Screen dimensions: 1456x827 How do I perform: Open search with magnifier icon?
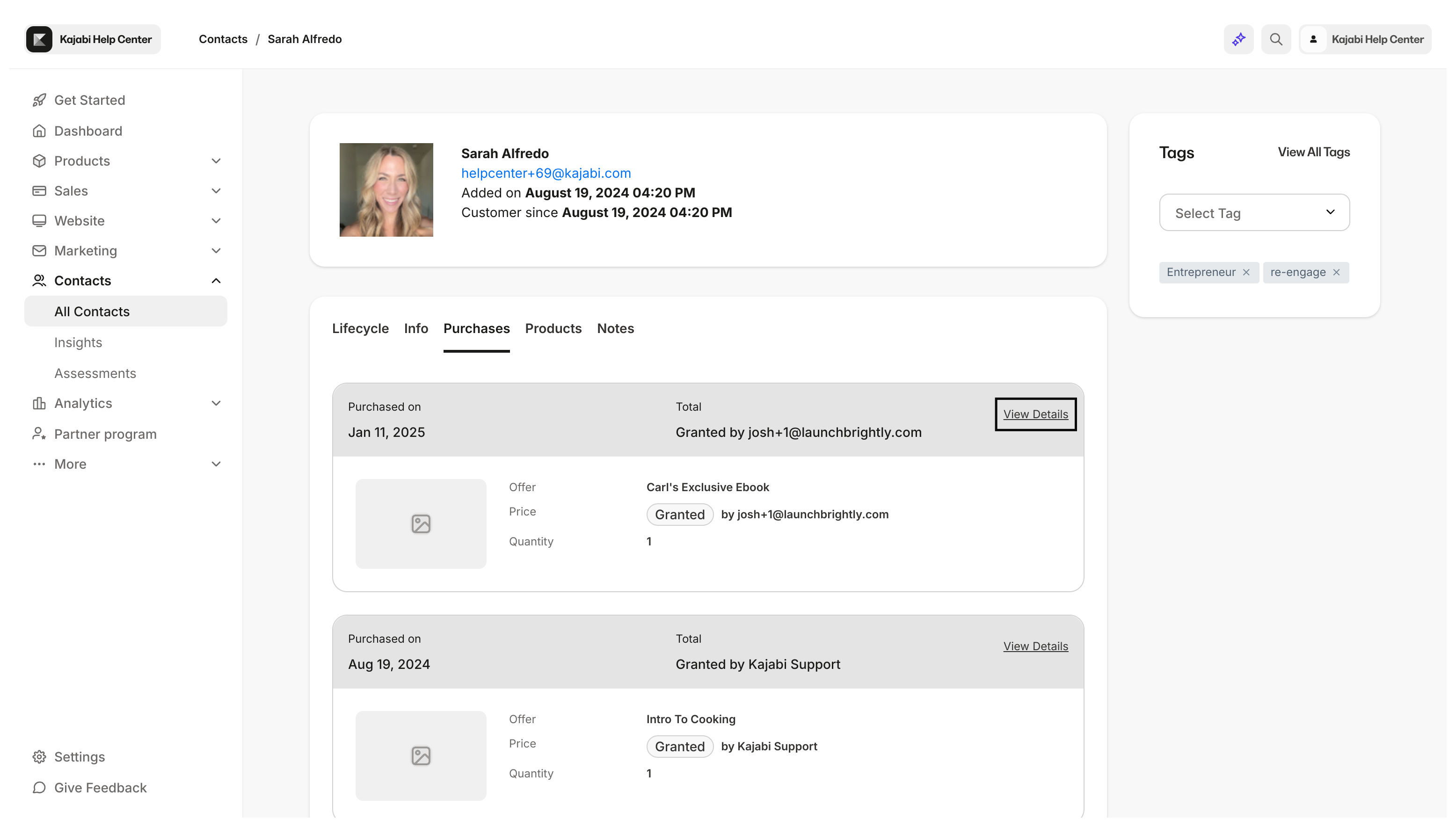pyautogui.click(x=1276, y=39)
